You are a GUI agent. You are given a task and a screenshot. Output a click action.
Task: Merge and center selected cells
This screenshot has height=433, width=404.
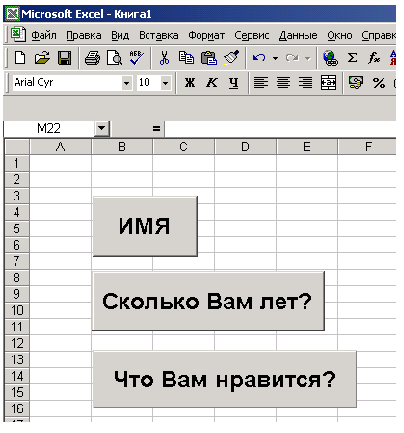(328, 82)
